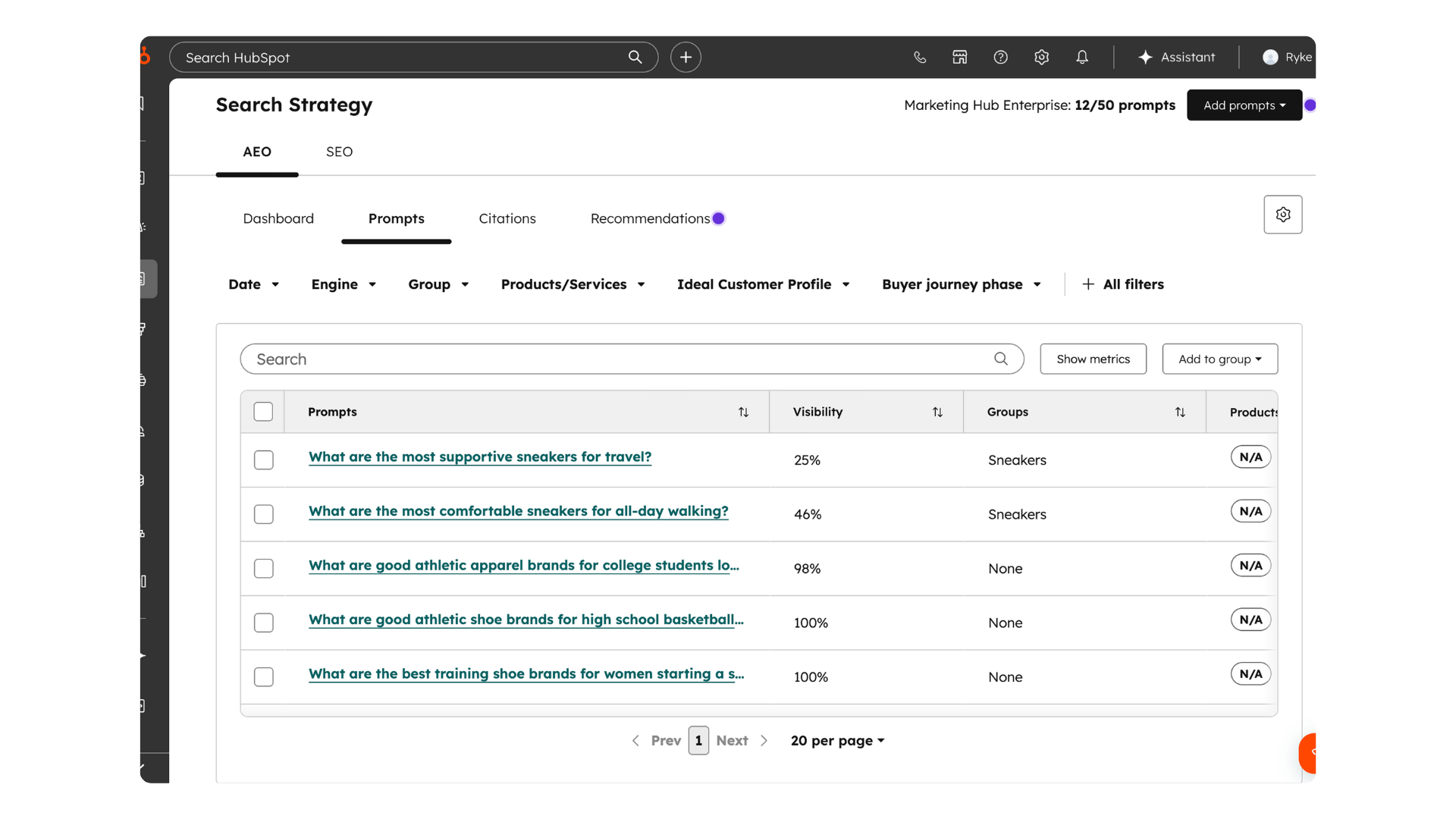Open the notifications bell icon
The image size is (1456, 819).
click(x=1082, y=57)
